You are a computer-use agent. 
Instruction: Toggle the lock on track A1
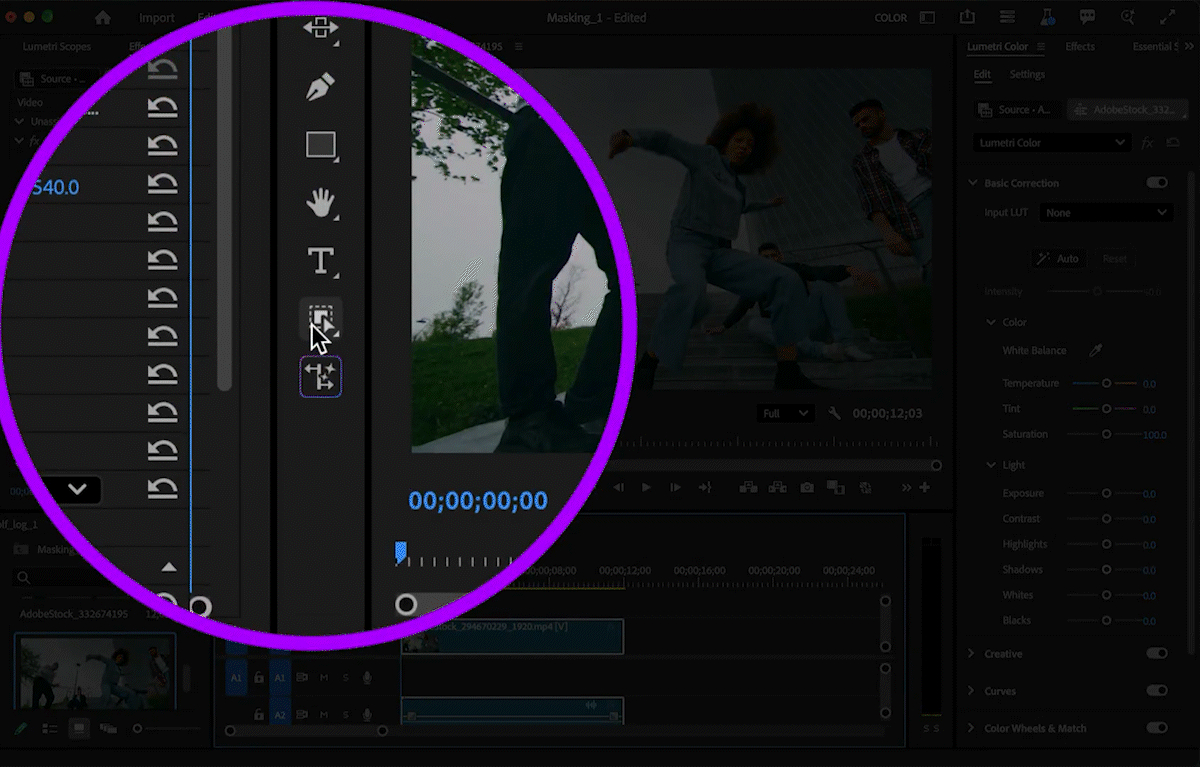[259, 678]
